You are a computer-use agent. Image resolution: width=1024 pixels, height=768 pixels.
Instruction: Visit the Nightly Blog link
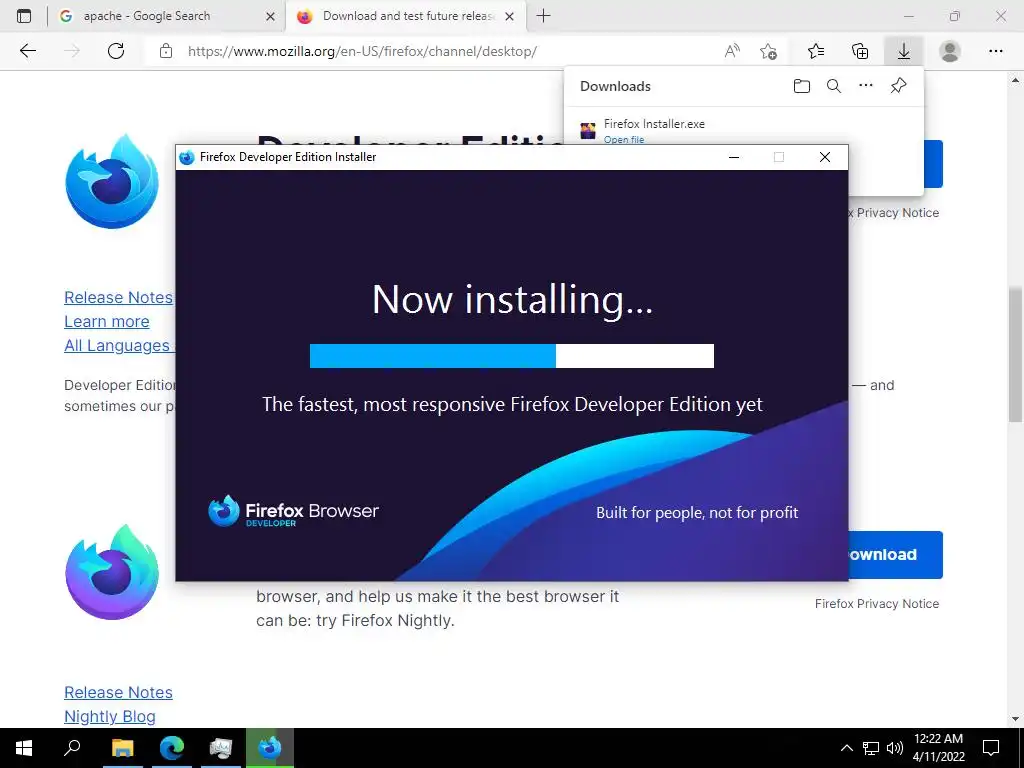tap(110, 716)
